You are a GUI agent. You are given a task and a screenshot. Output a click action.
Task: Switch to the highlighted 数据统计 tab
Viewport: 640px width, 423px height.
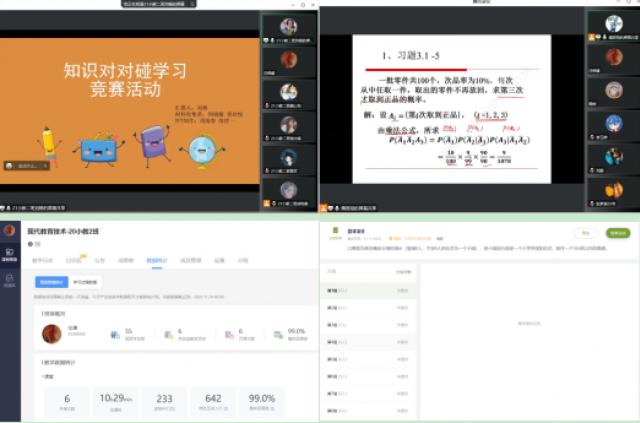157,260
